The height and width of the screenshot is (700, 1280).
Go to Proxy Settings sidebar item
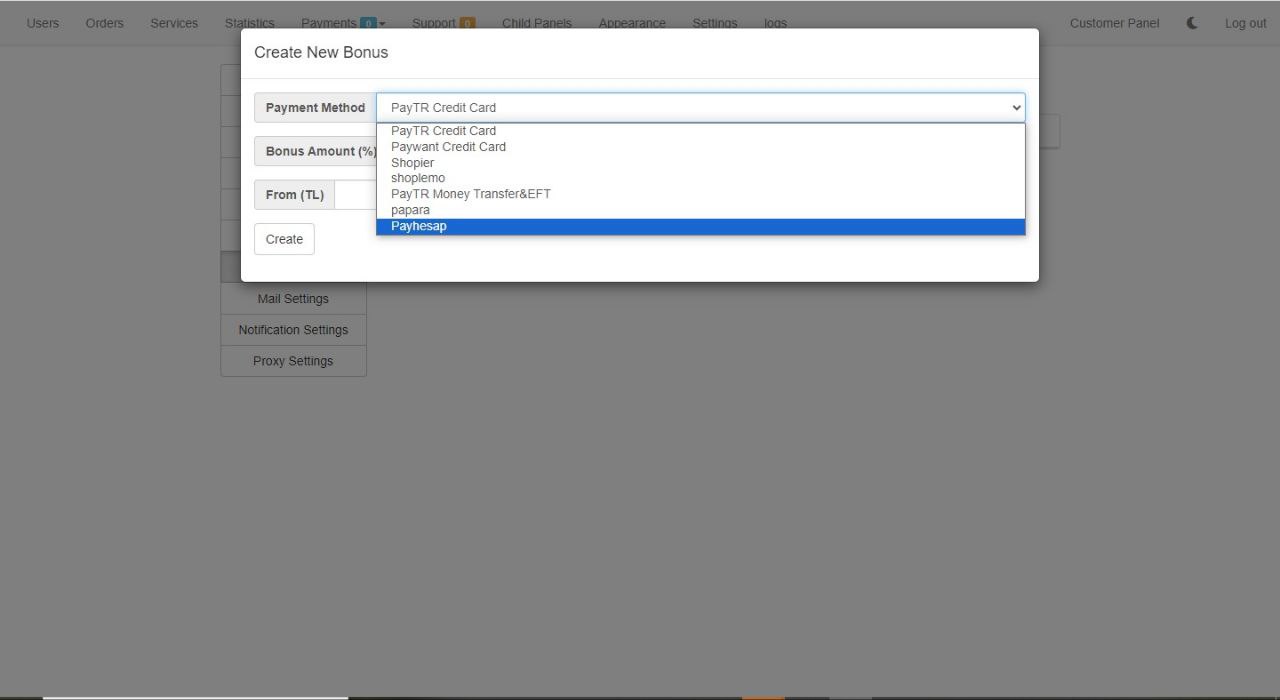coord(293,361)
